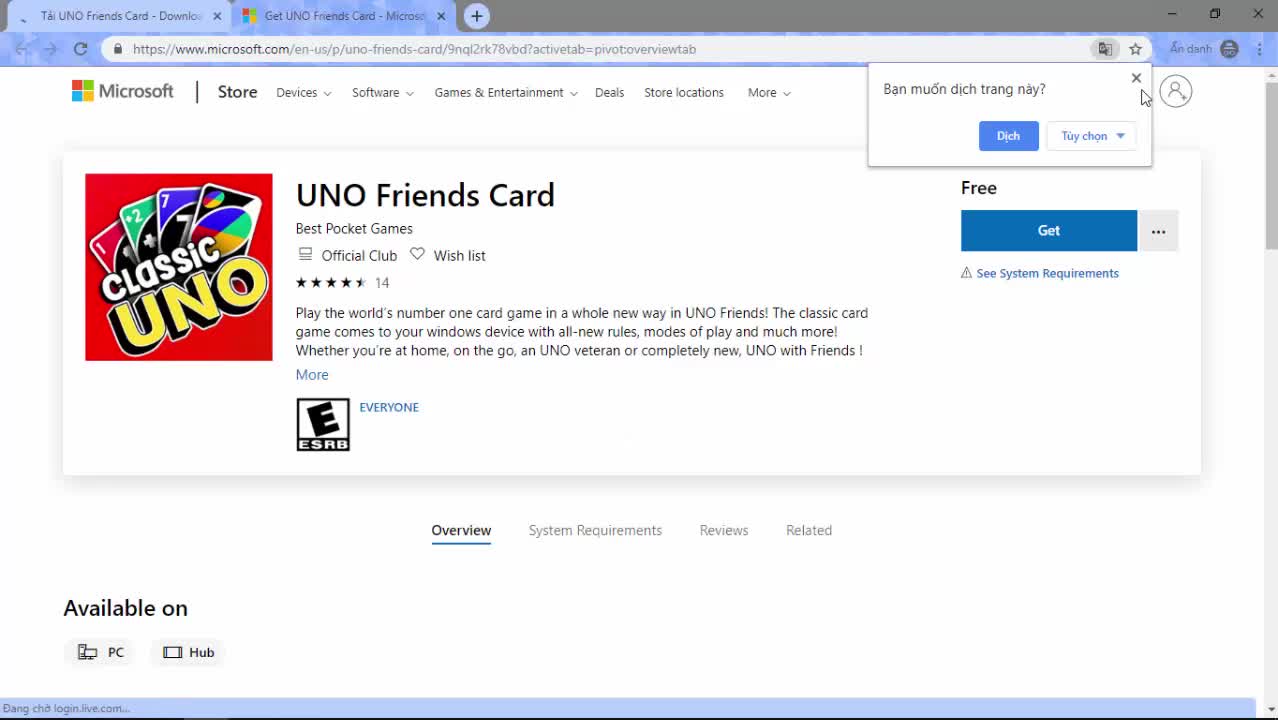Open a new browser tab

pos(477,16)
